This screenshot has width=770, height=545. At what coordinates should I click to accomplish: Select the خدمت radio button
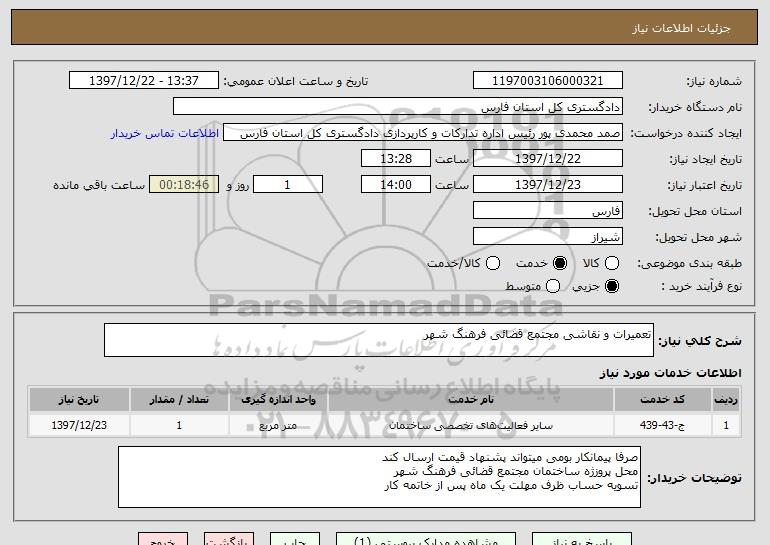click(559, 263)
